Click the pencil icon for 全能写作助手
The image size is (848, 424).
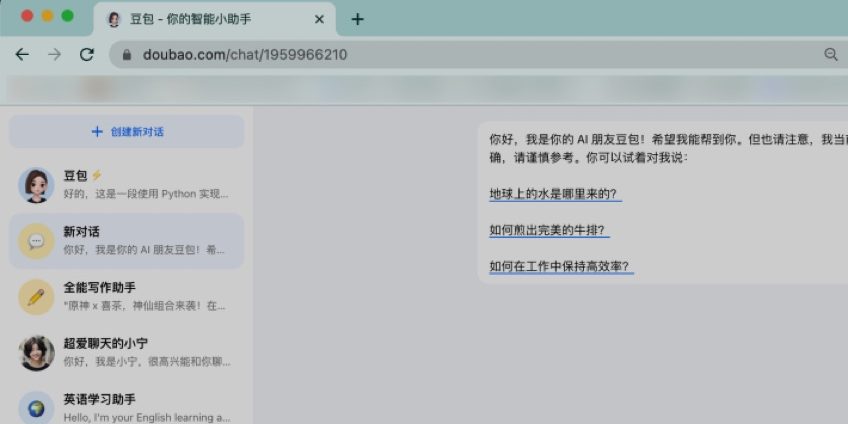[36, 297]
